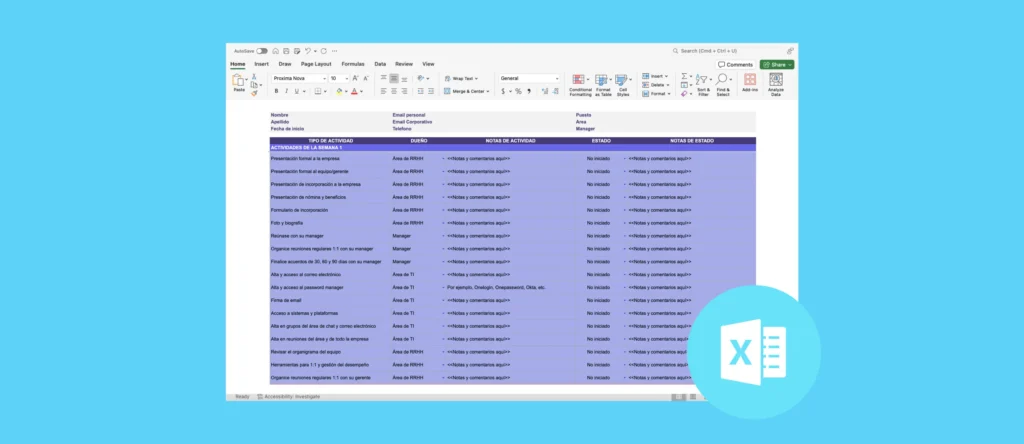The image size is (1024, 444).
Task: Go to the Formulas tab
Action: pos(353,64)
